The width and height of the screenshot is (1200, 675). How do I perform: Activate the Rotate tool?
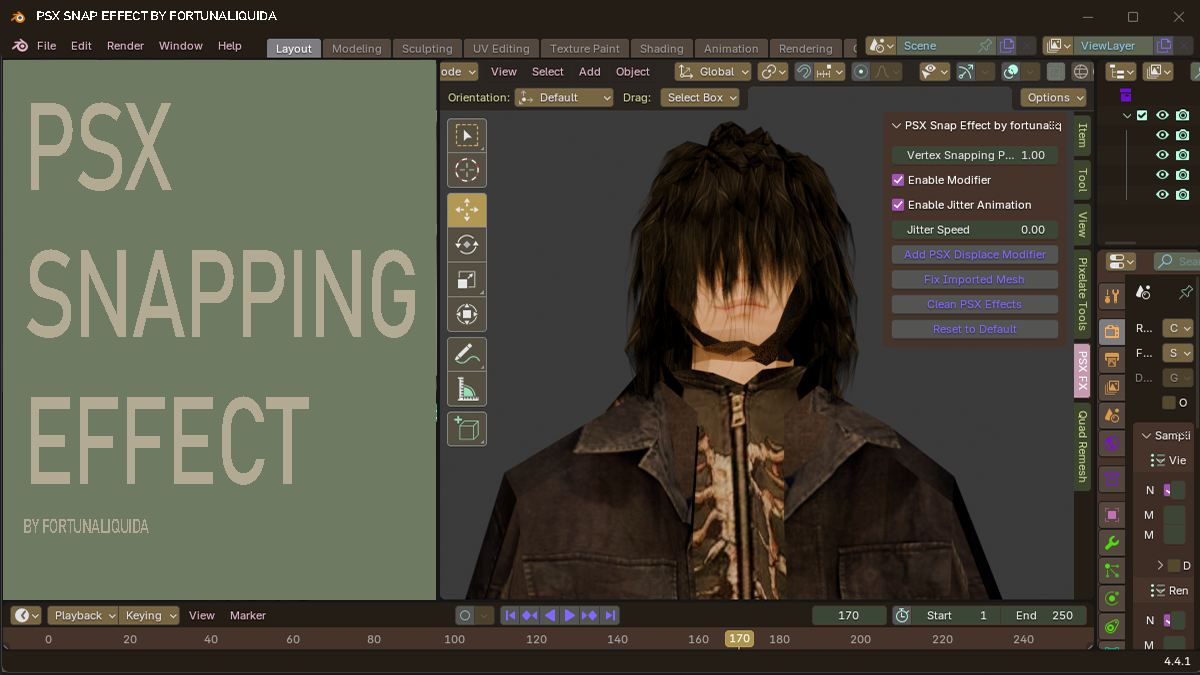pyautogui.click(x=467, y=244)
